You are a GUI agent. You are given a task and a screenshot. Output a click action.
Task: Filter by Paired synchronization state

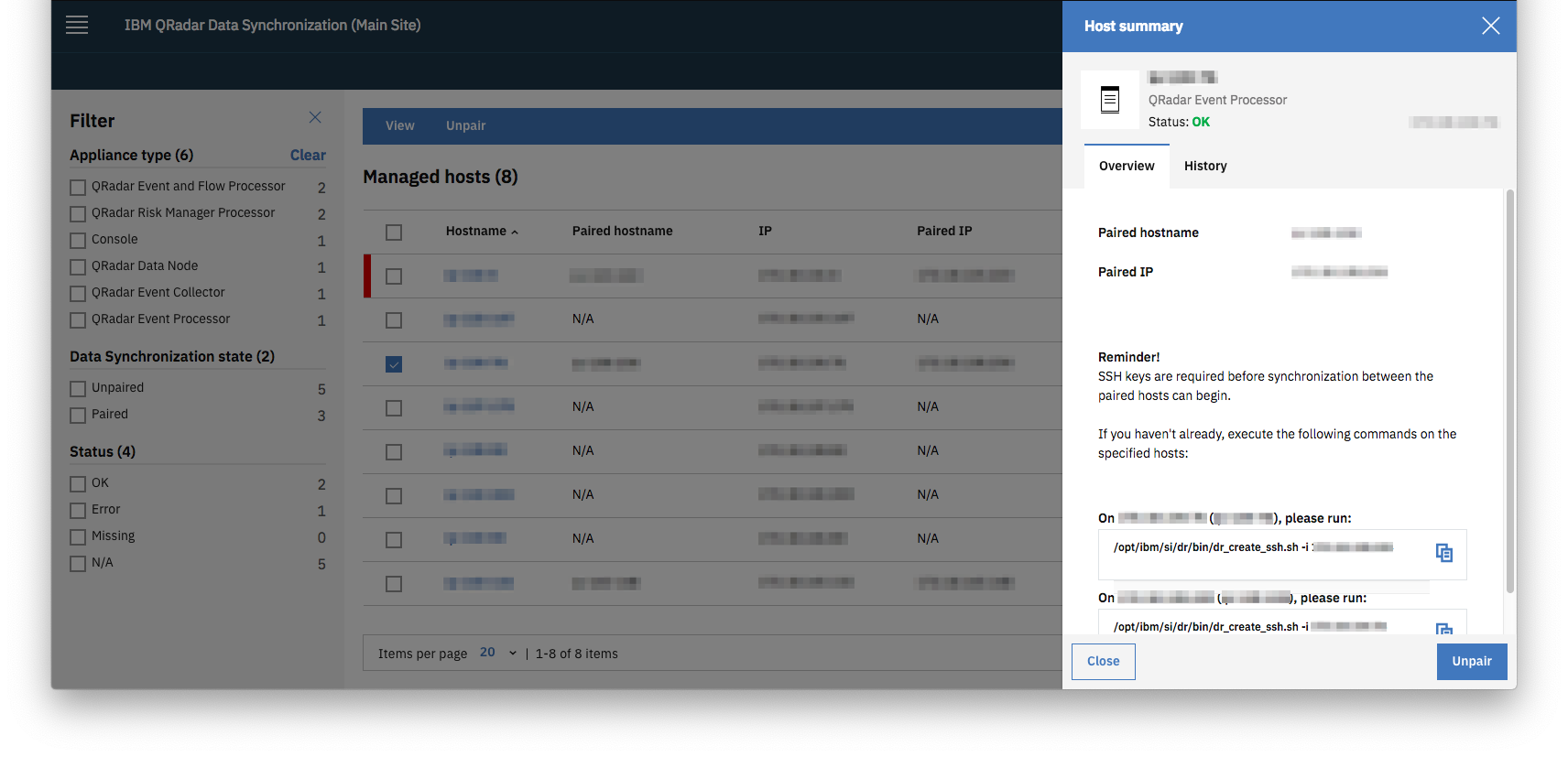78,416
